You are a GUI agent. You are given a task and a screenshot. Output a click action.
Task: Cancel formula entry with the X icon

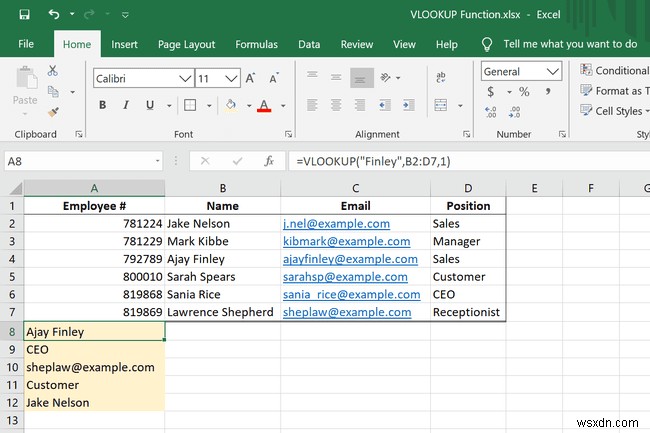(205, 161)
